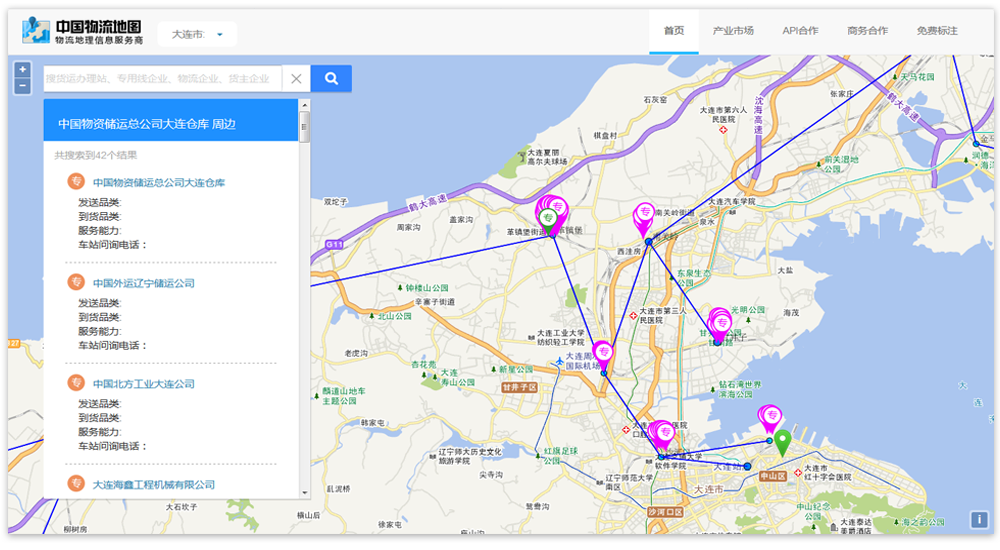
Task: Click orange icon beside 中国物资储运总公司大连仓库
Action: 76,182
